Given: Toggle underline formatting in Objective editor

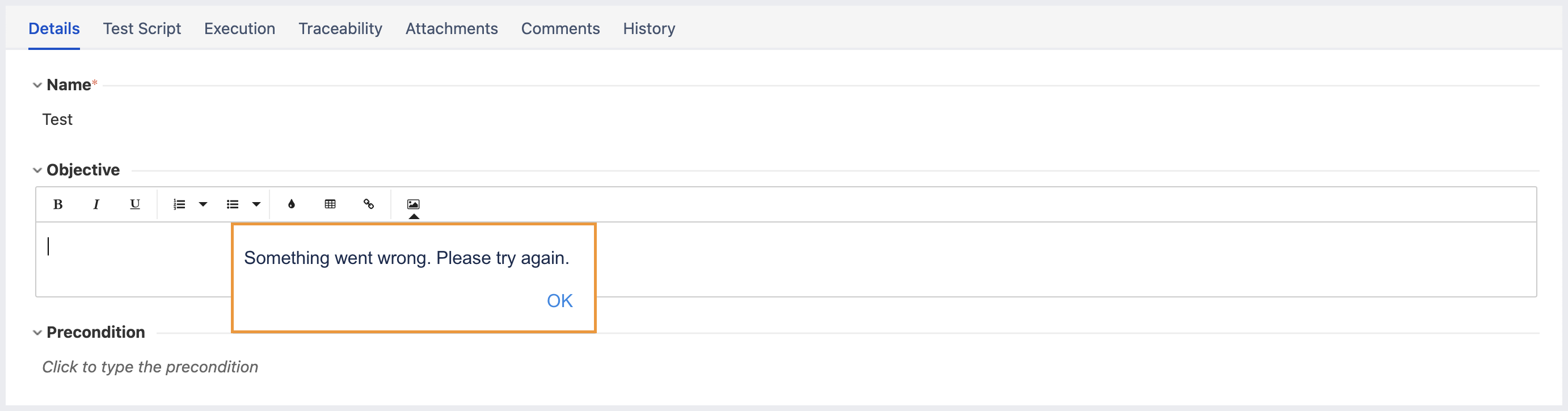Looking at the screenshot, I should 134,204.
